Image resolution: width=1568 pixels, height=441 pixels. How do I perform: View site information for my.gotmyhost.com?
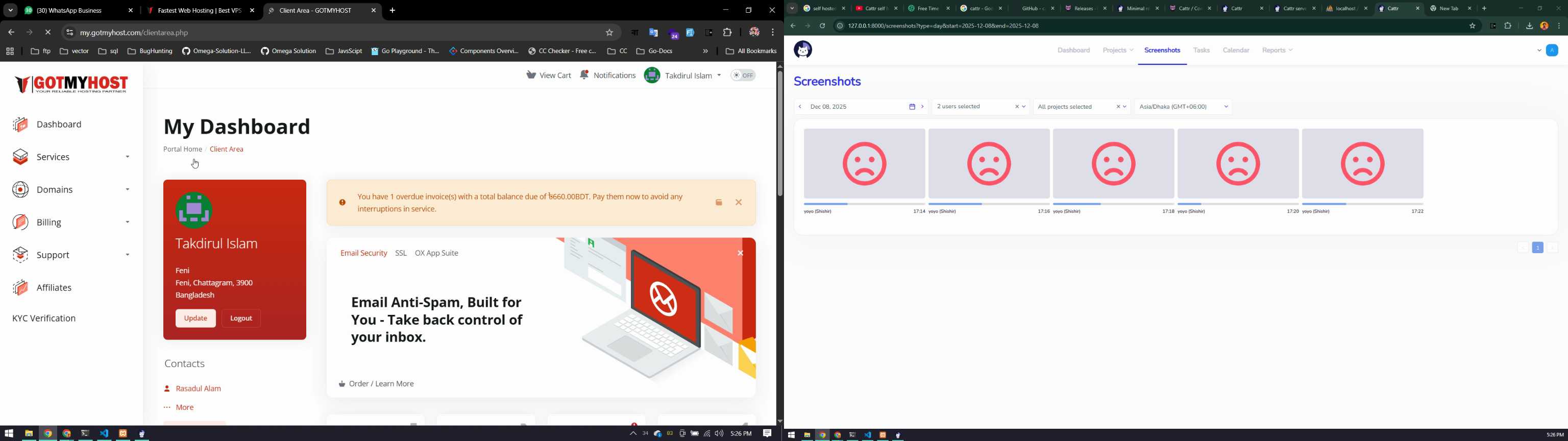tap(69, 33)
